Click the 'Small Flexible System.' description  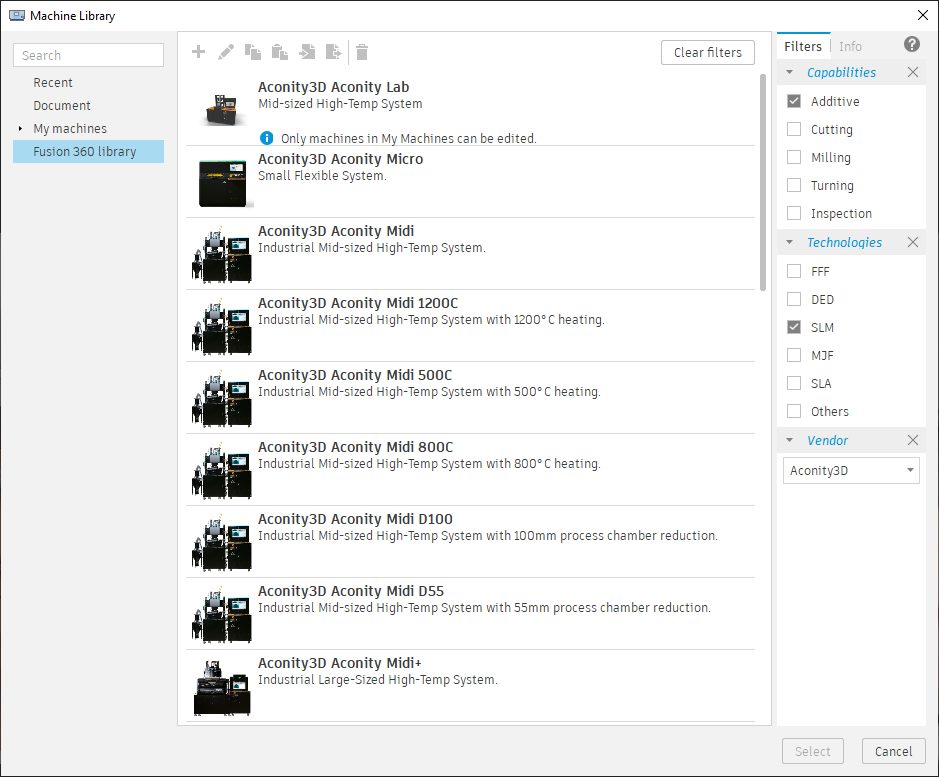pos(322,176)
